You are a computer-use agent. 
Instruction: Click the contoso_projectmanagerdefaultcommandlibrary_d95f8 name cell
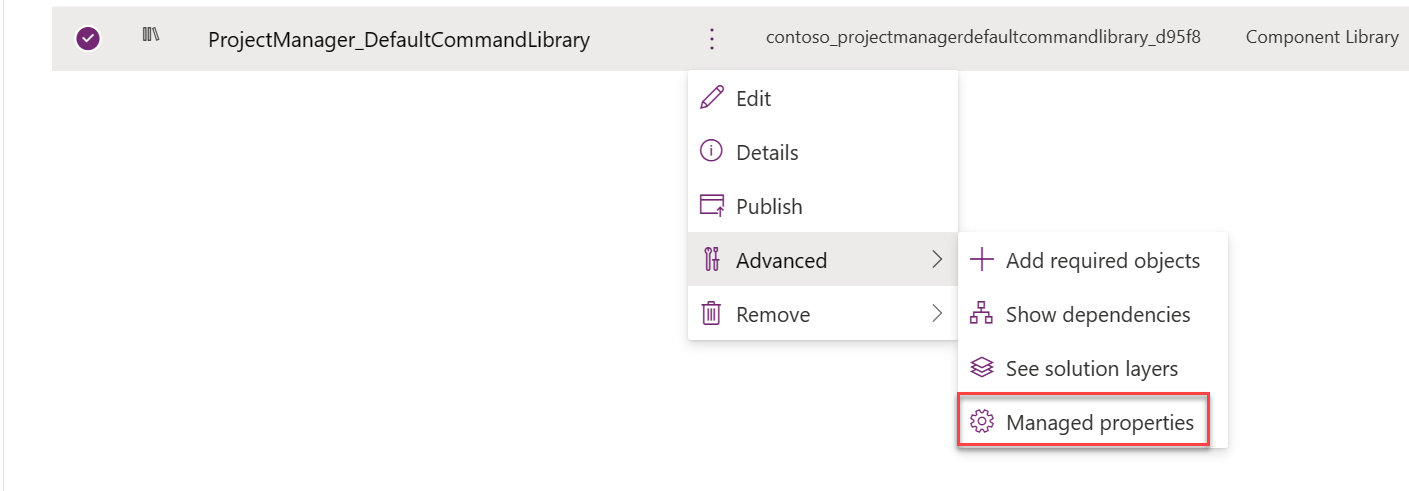coord(983,38)
